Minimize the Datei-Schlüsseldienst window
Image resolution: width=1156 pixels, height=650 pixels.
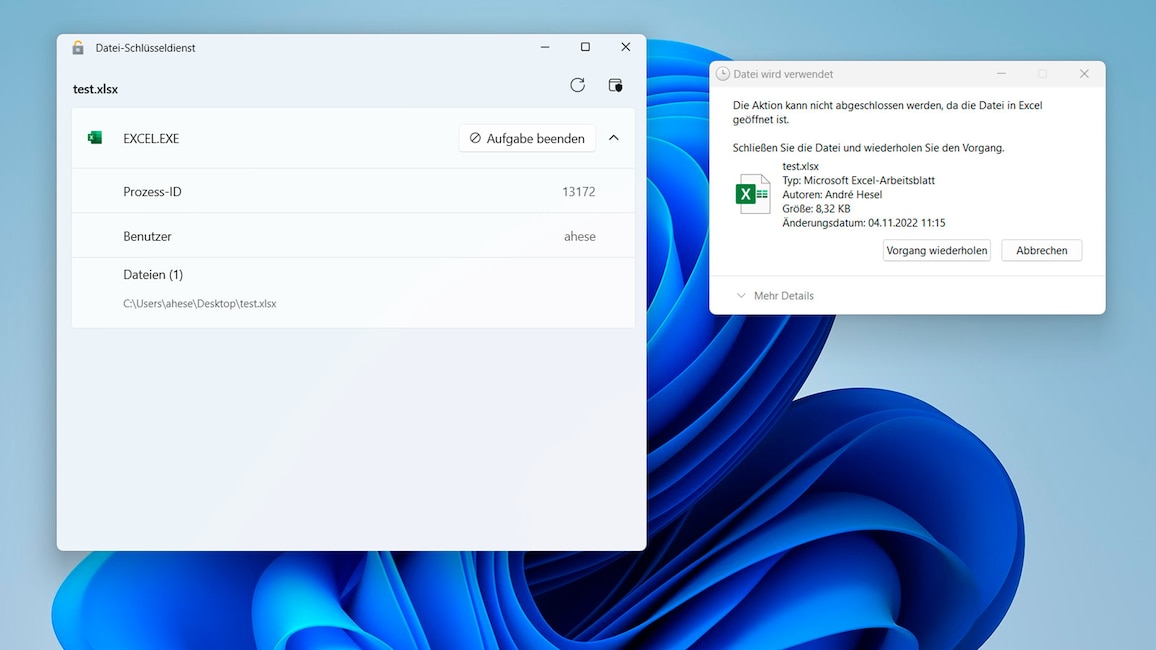click(545, 47)
